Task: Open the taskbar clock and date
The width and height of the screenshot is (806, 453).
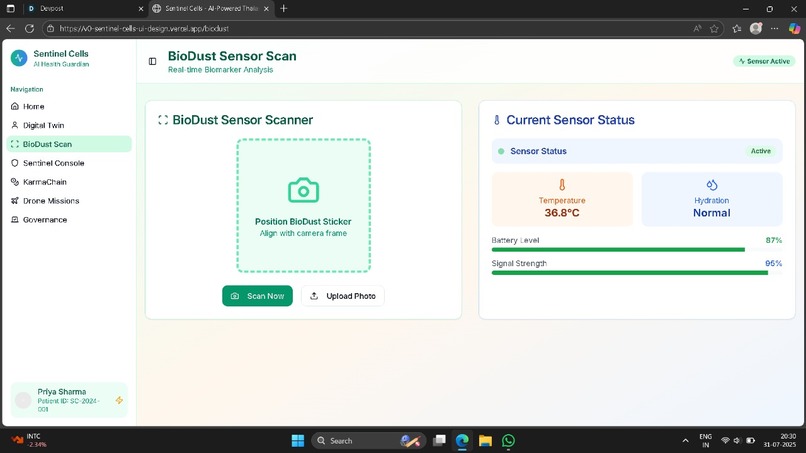Action: click(779, 440)
